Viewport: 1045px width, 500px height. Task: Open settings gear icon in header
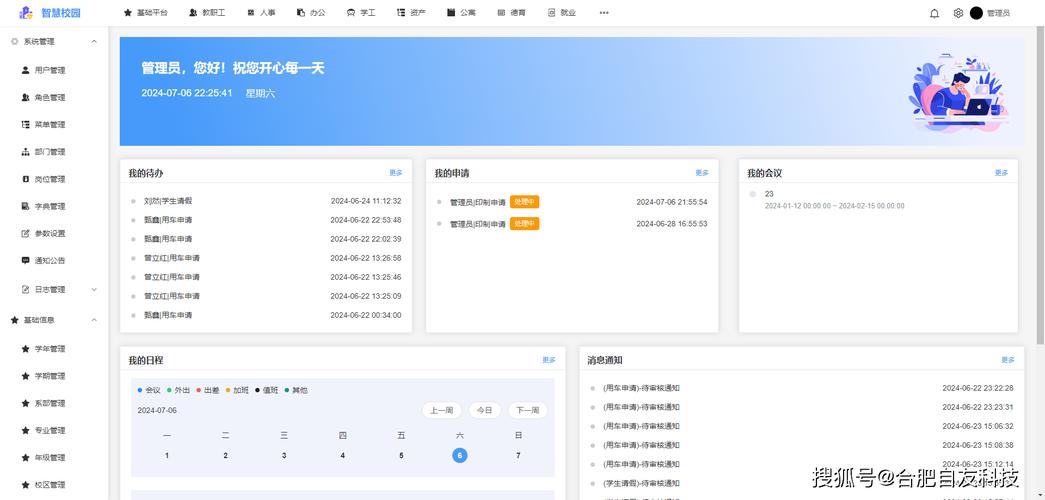point(958,13)
